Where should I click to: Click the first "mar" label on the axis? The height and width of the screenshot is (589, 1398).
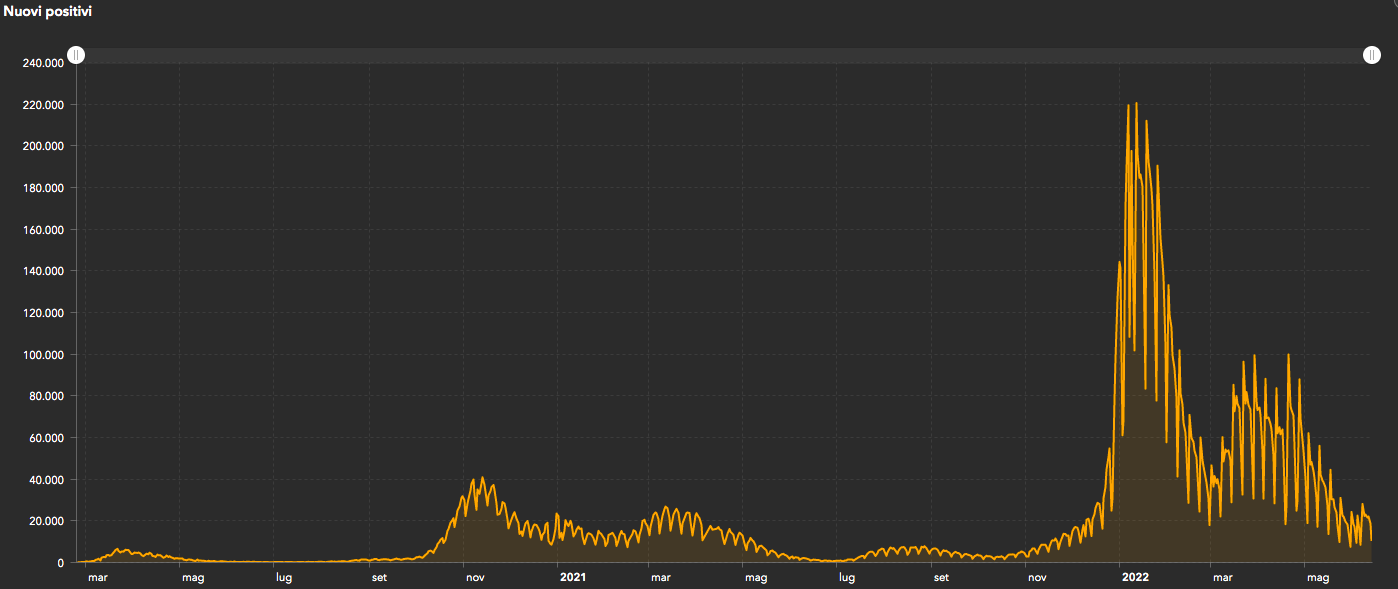[x=98, y=577]
